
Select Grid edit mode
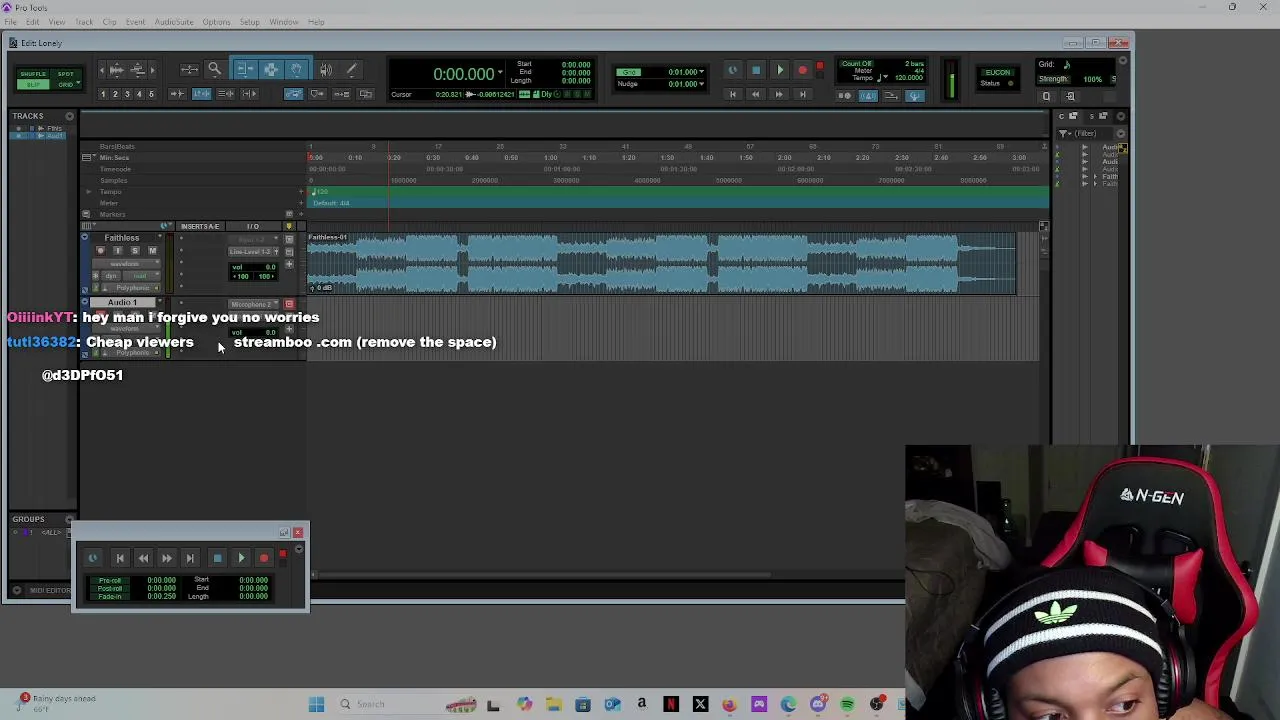point(66,85)
